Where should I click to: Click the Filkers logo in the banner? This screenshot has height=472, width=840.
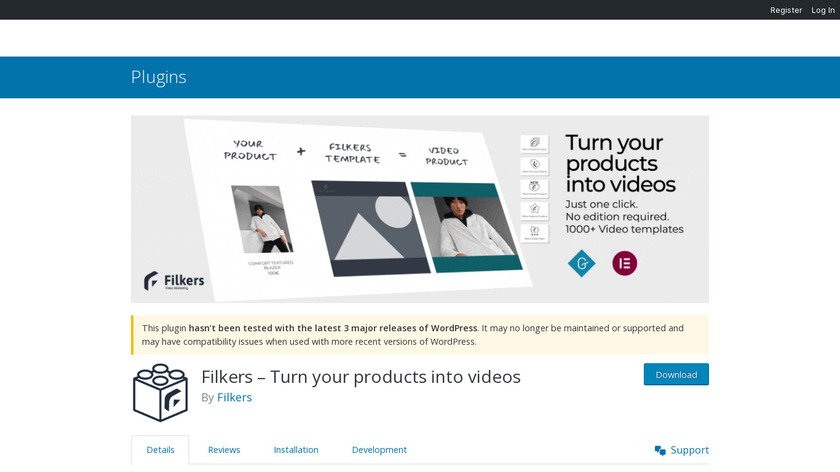point(174,281)
